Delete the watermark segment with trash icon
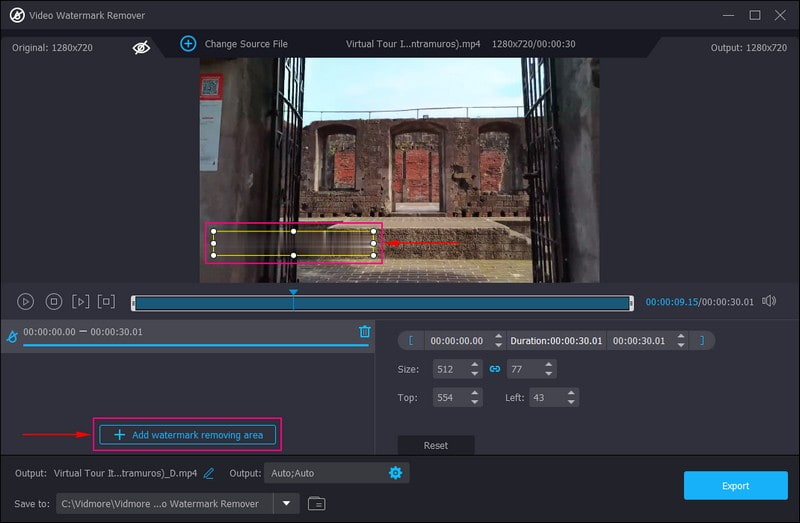The height and width of the screenshot is (523, 800). coord(365,332)
